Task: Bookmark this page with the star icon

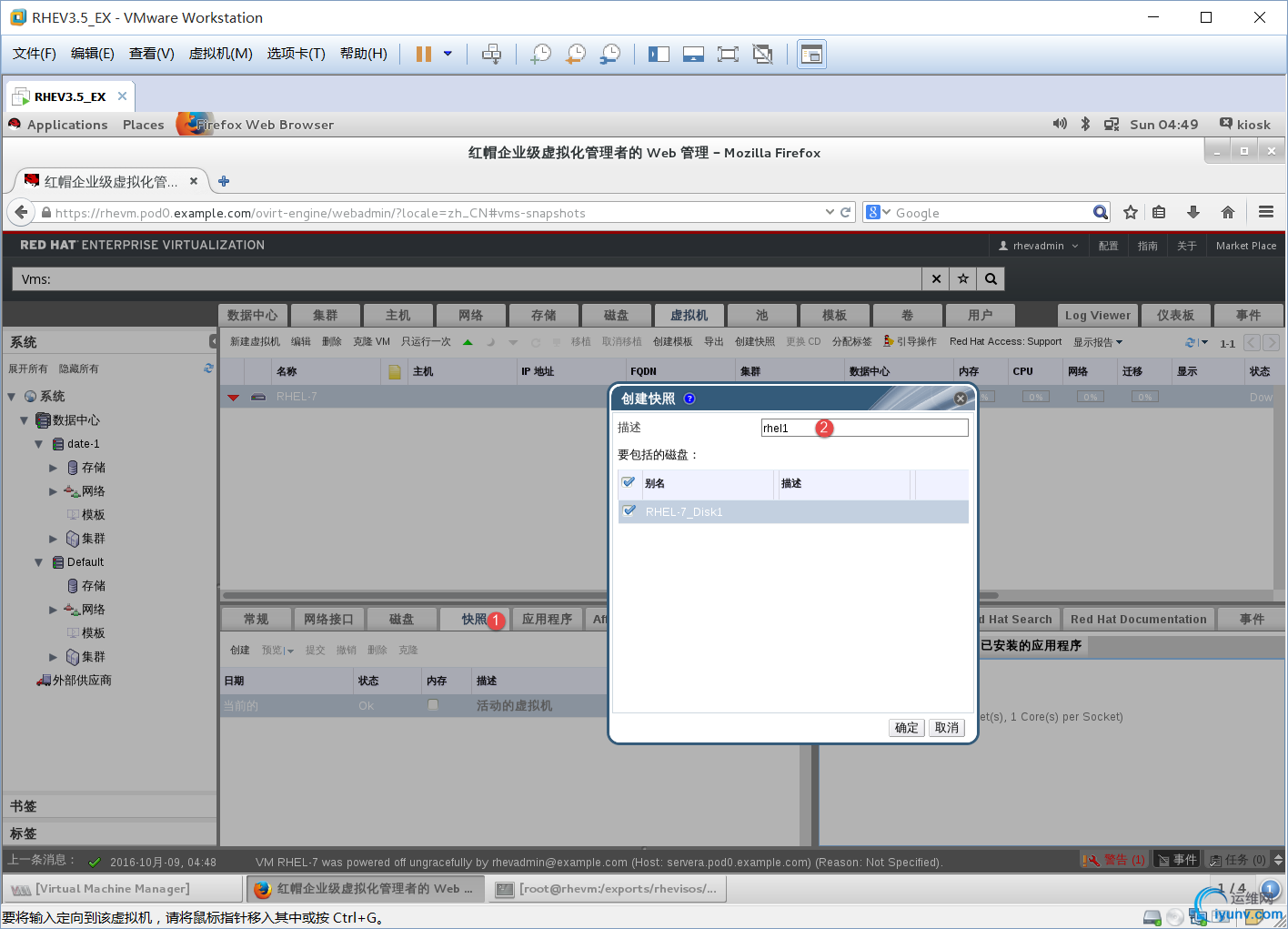Action: (1131, 212)
